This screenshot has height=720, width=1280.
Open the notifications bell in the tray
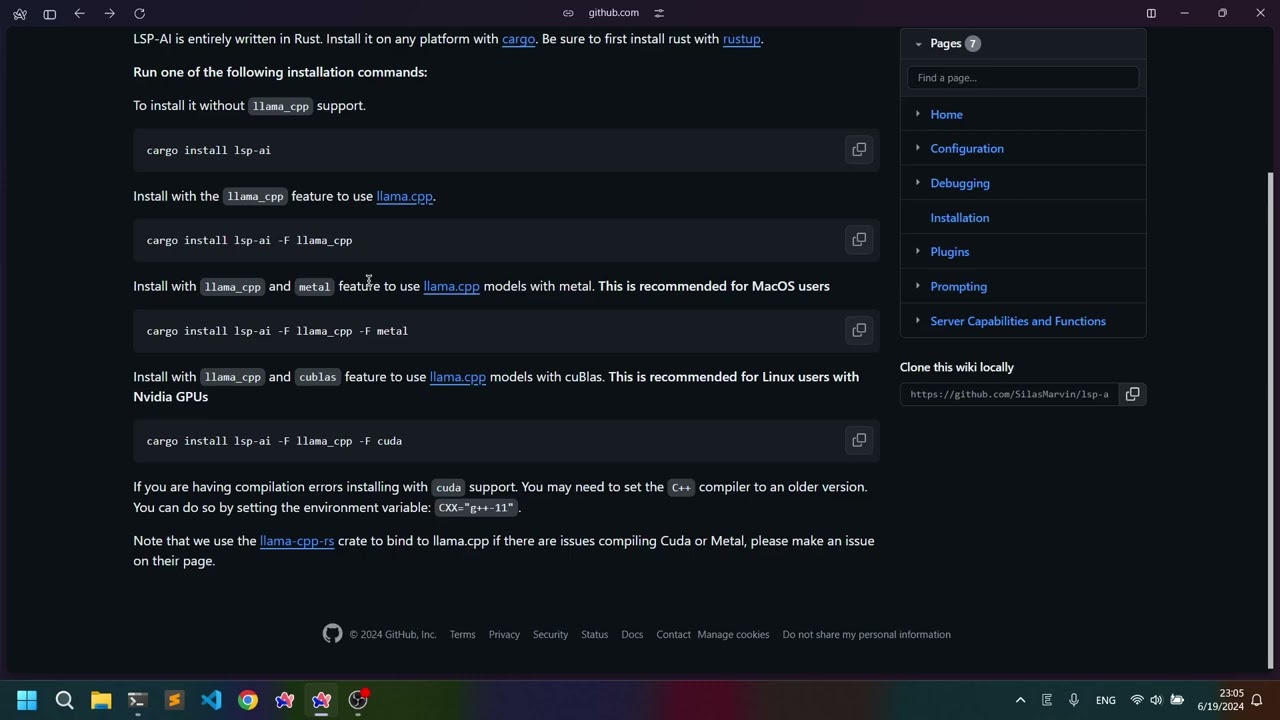[x=1257, y=700]
